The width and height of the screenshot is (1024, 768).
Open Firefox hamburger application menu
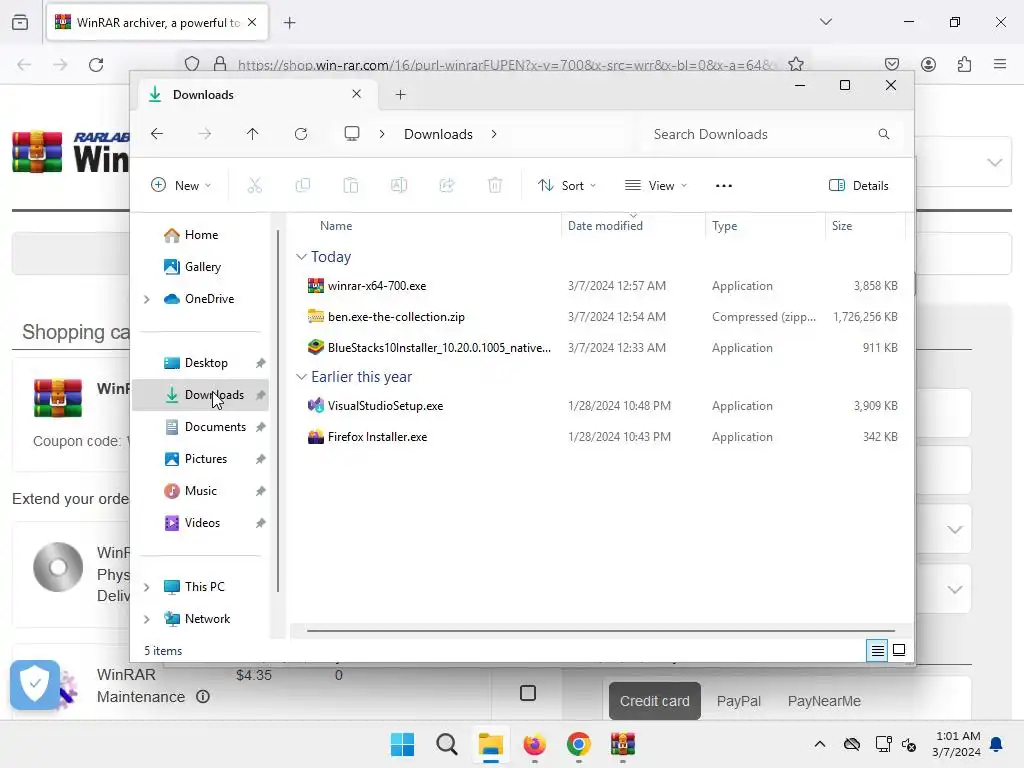click(1000, 64)
